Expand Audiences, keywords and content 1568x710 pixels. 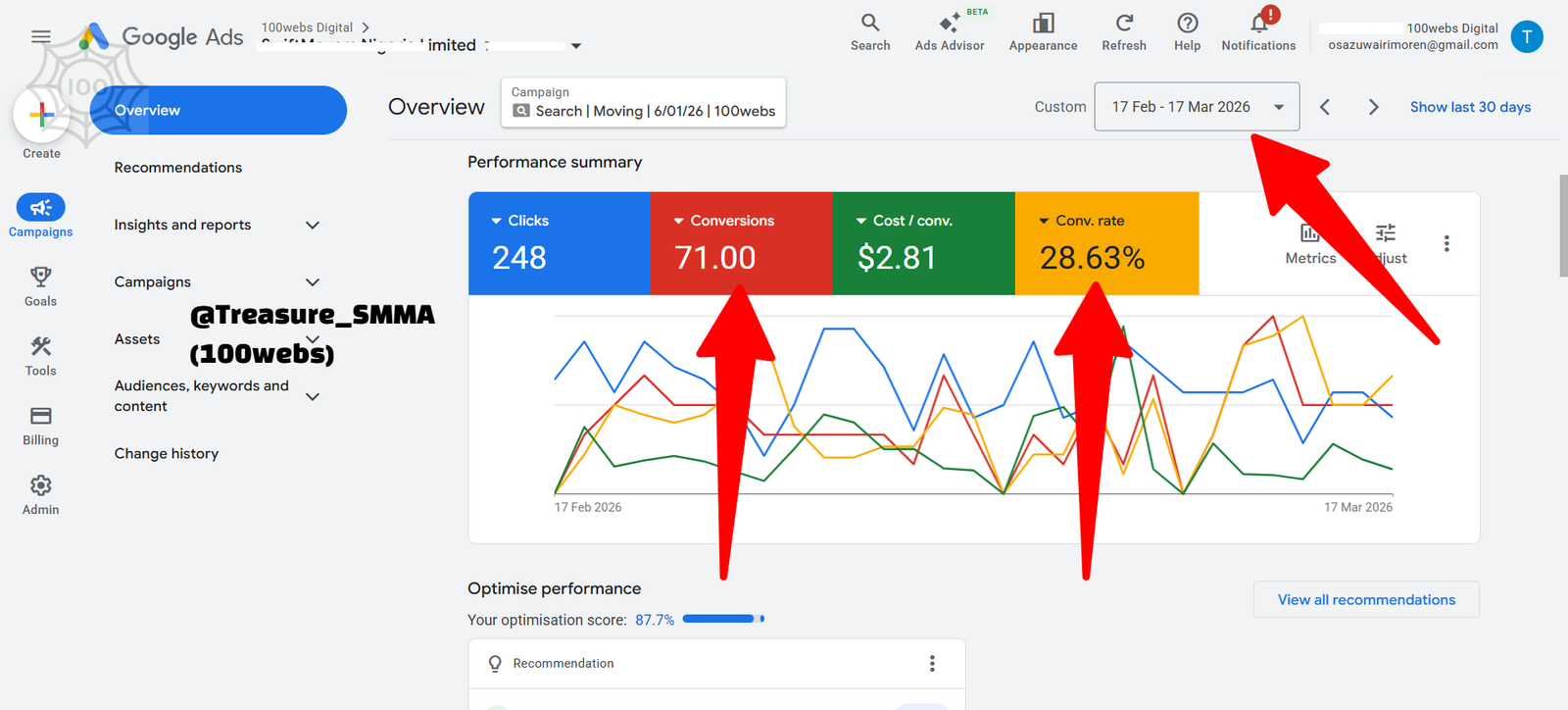[313, 397]
